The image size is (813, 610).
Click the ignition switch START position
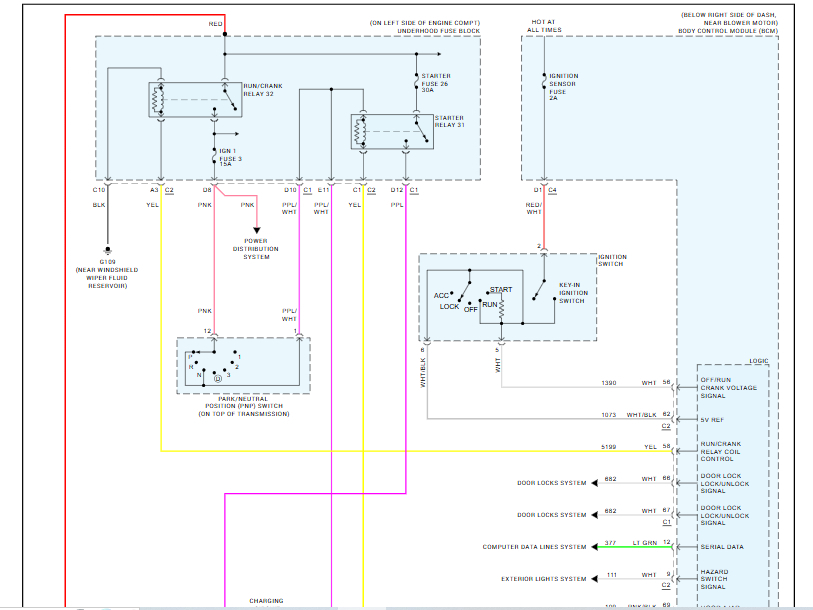coord(501,289)
